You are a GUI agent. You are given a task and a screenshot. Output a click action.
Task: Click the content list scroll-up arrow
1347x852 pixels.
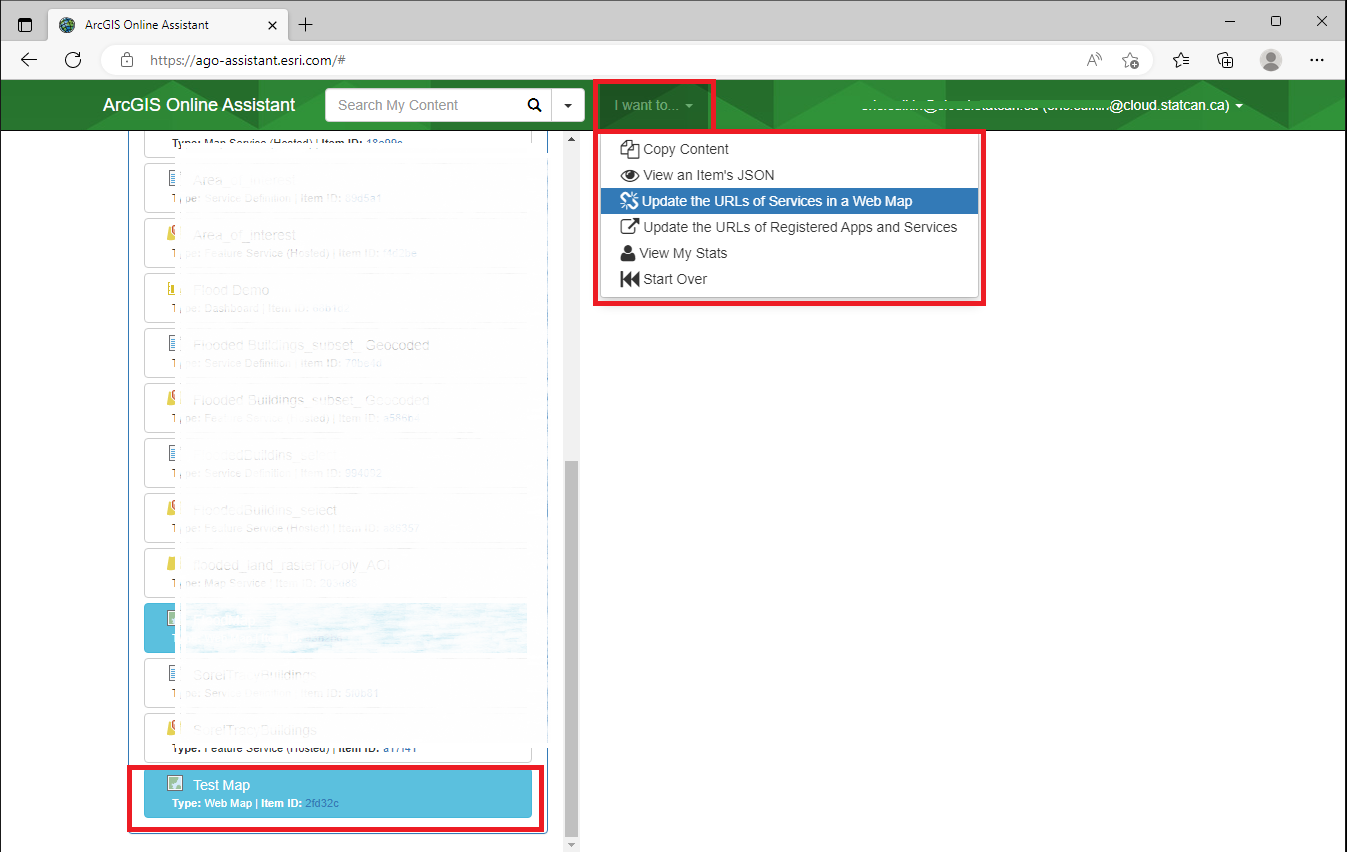coord(572,137)
